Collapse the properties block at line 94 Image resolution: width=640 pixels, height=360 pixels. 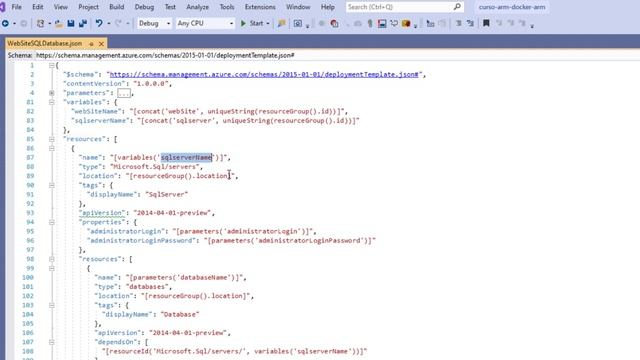(x=52, y=222)
